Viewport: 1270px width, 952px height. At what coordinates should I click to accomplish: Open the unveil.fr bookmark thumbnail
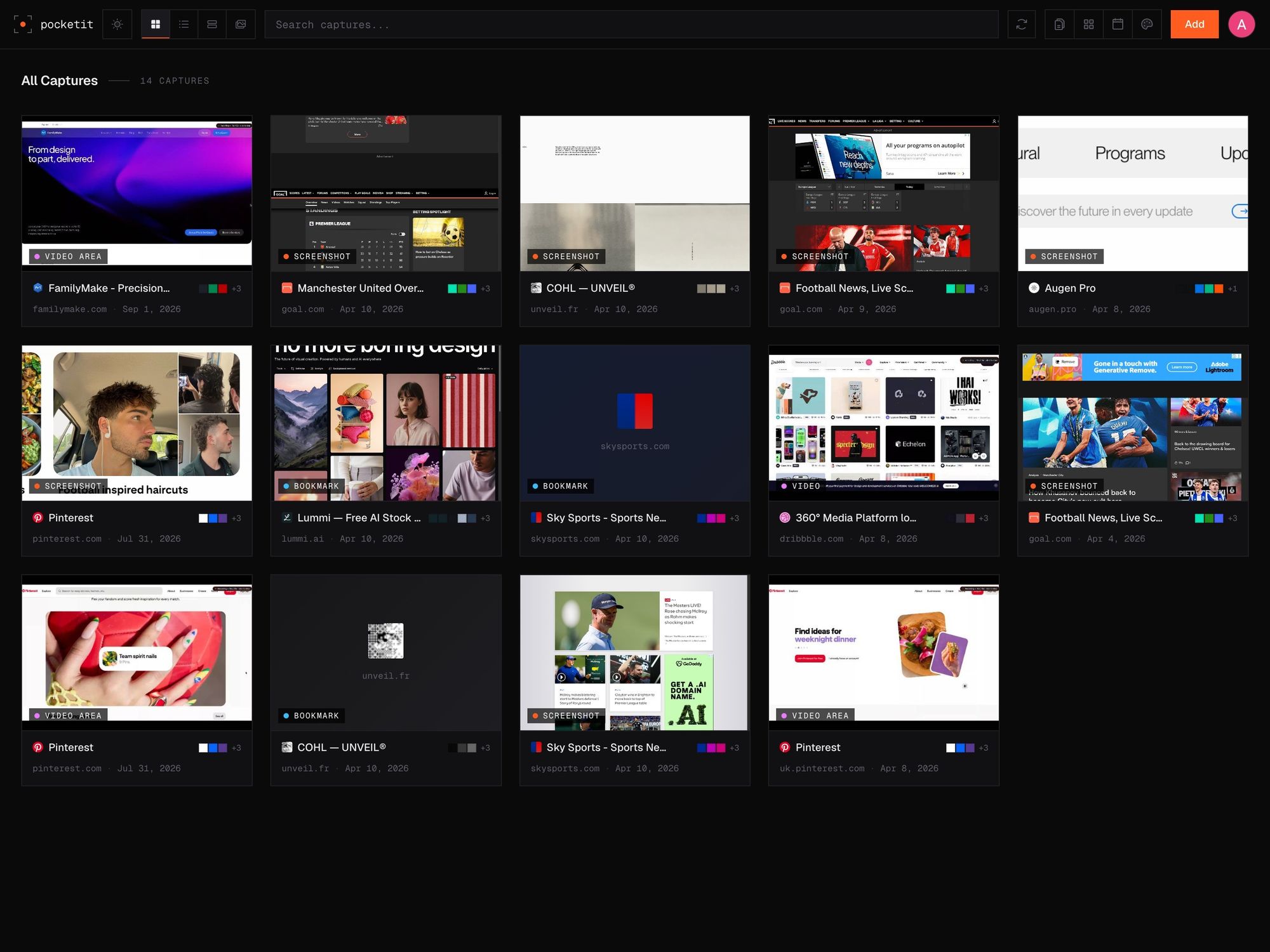point(386,652)
